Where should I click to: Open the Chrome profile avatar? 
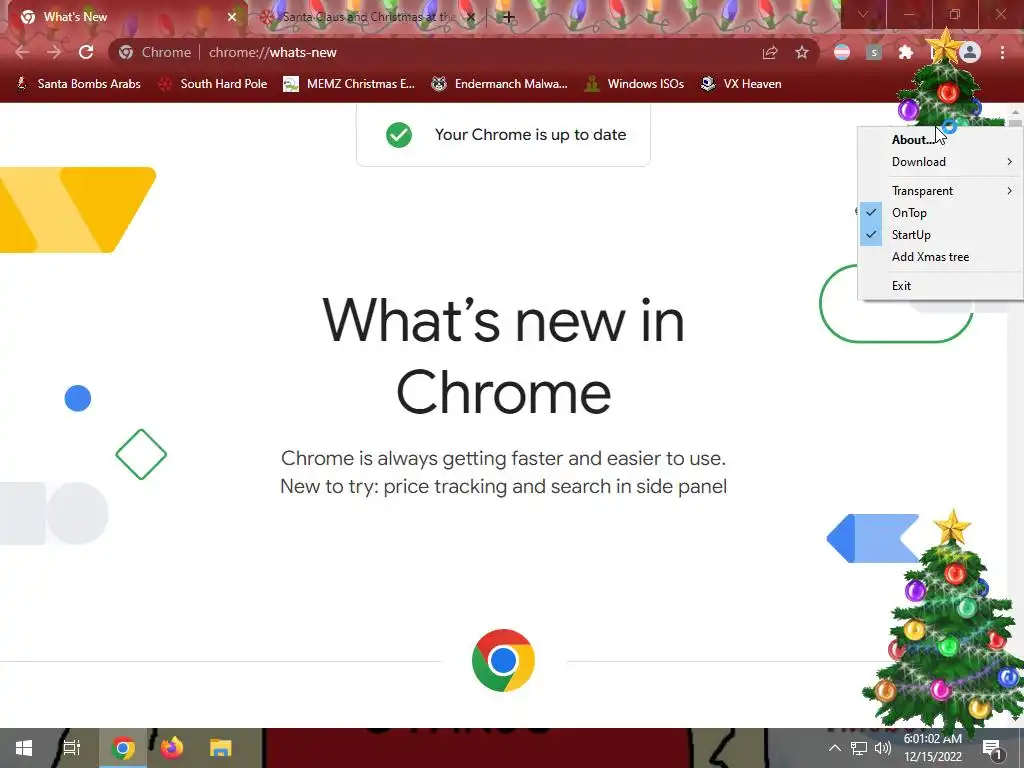pyautogui.click(x=970, y=52)
